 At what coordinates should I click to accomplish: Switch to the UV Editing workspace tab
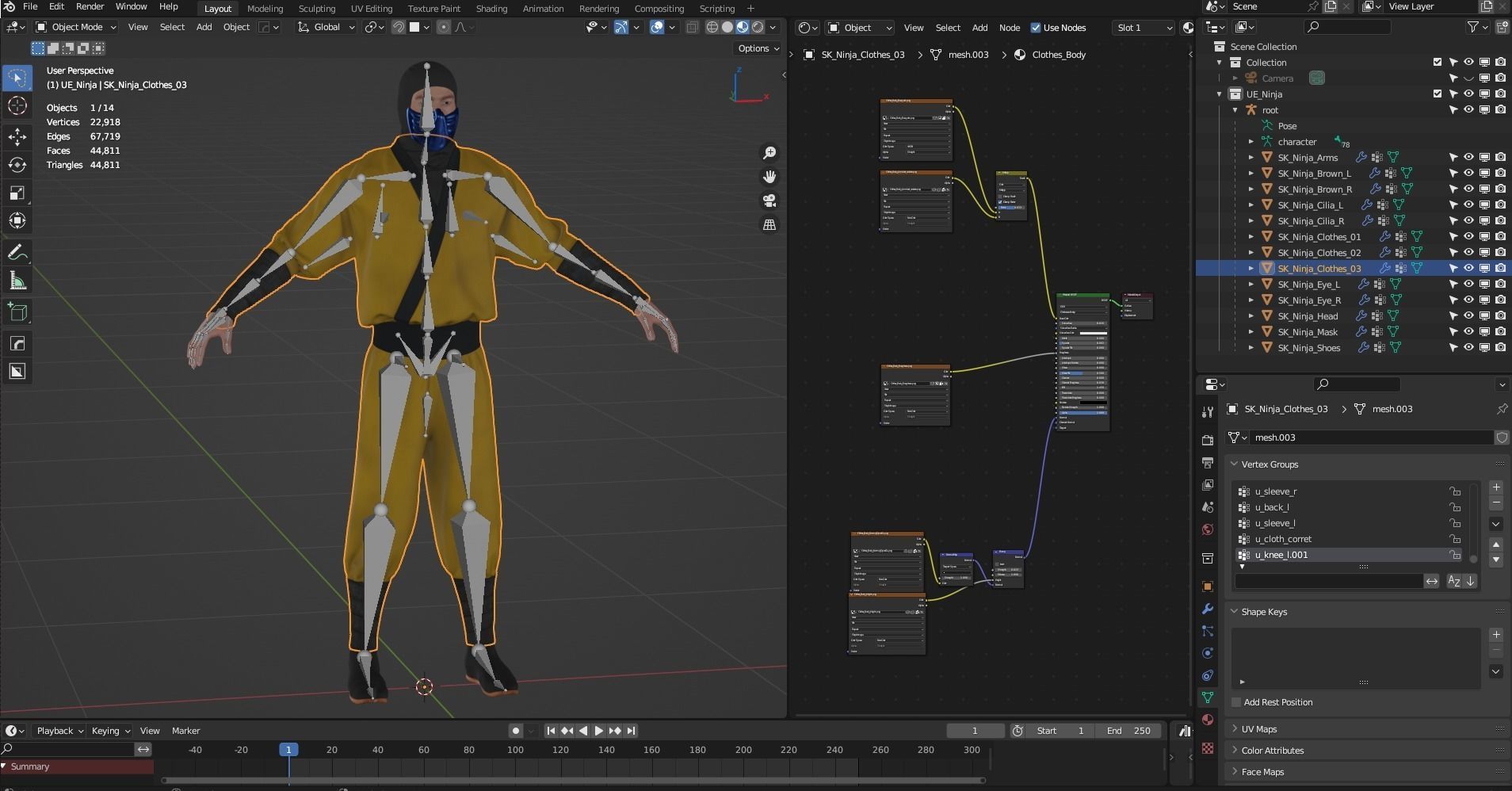[x=372, y=9]
